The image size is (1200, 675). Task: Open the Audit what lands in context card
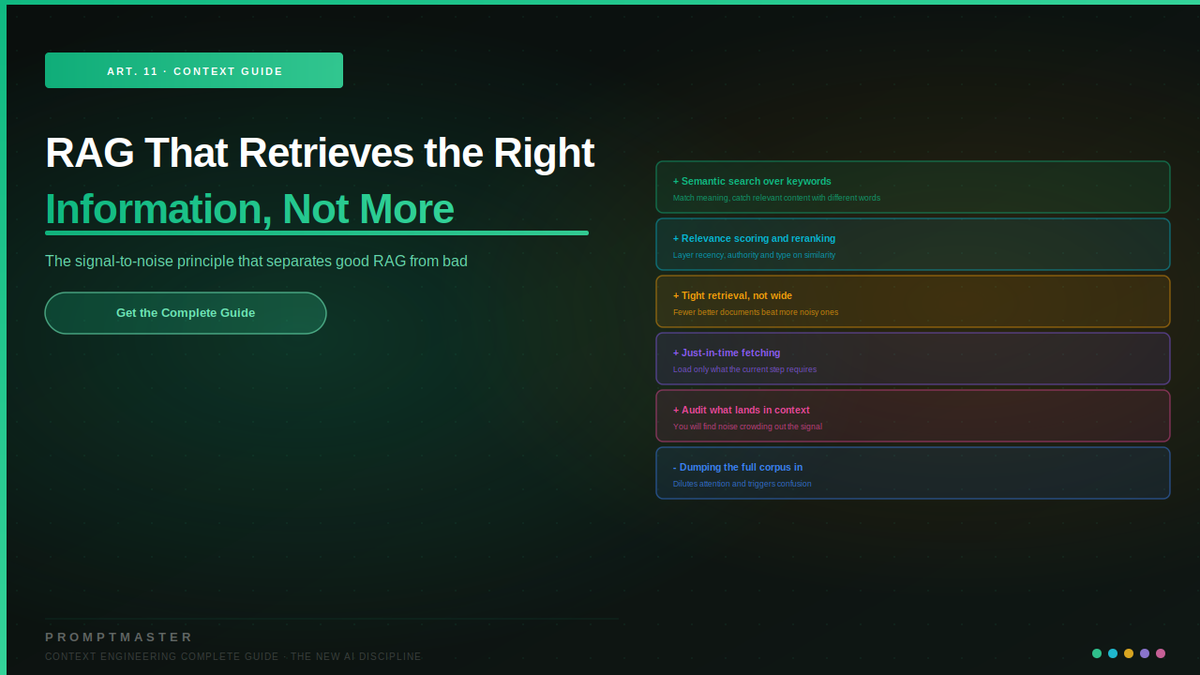913,415
